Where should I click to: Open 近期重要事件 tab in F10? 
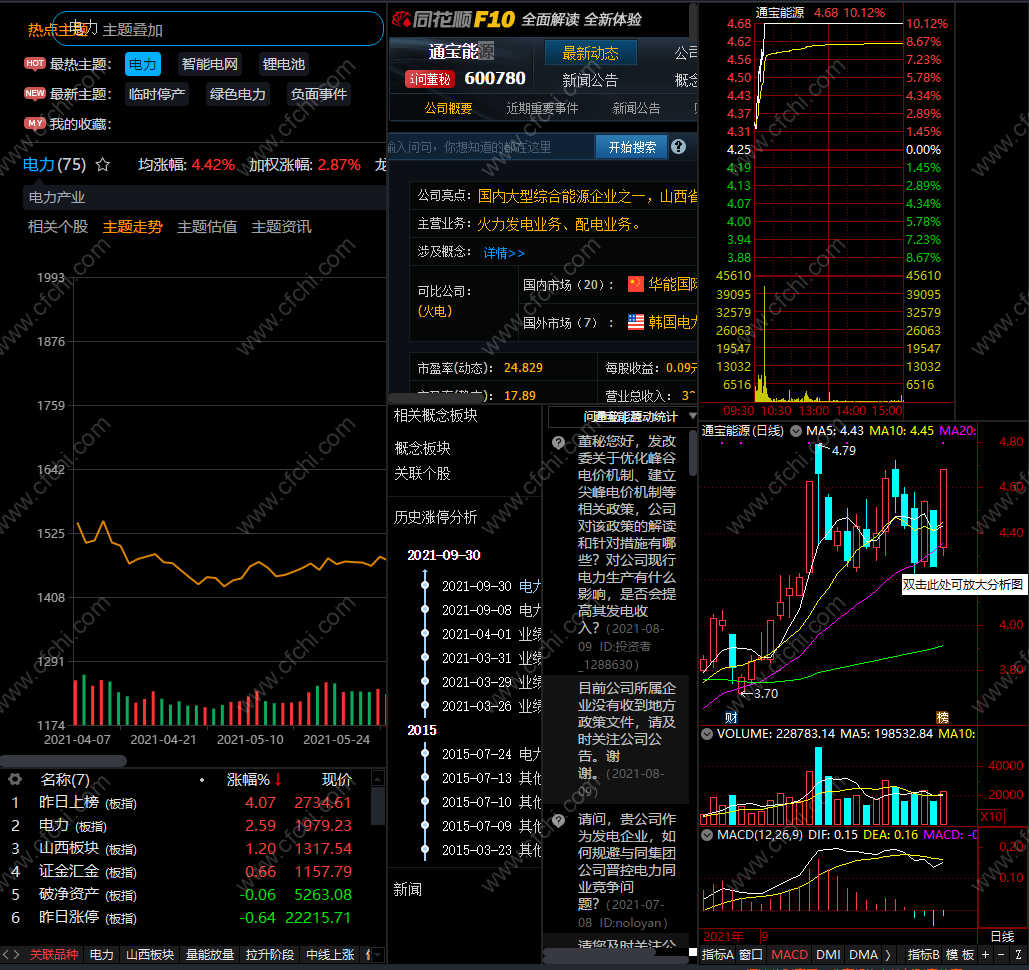542,108
